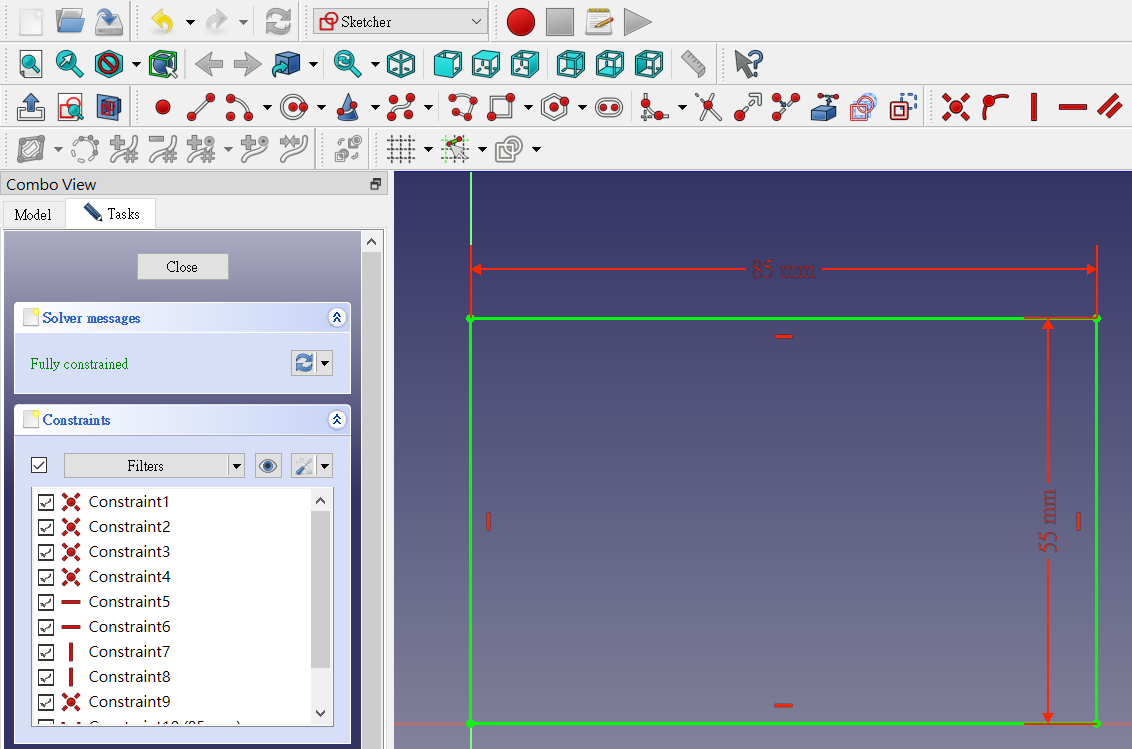Screen dimensions: 1132x749
Task: Apply the Vertical constraint from toolbar
Action: point(1034,108)
